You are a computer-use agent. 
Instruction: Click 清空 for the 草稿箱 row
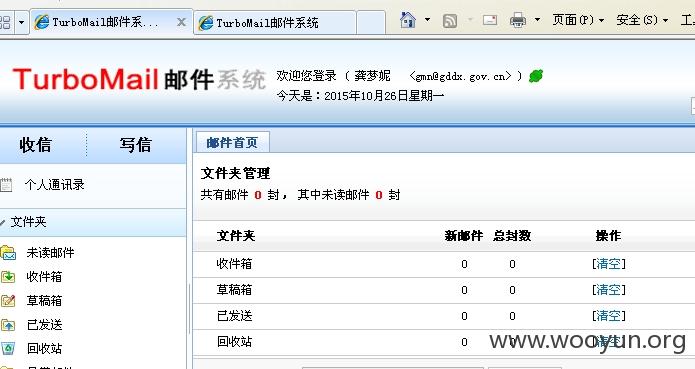608,290
